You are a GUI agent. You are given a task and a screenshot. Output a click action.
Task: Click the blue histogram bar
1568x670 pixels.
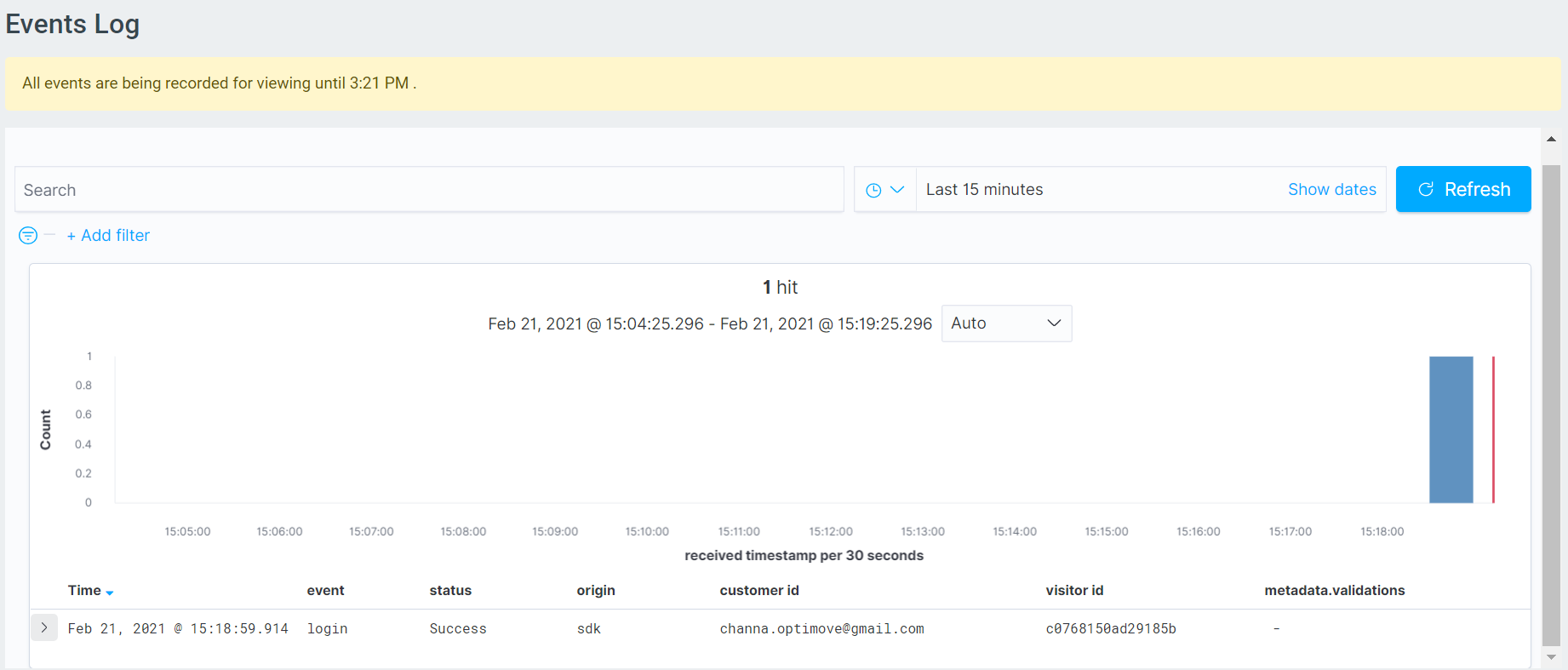(1451, 429)
